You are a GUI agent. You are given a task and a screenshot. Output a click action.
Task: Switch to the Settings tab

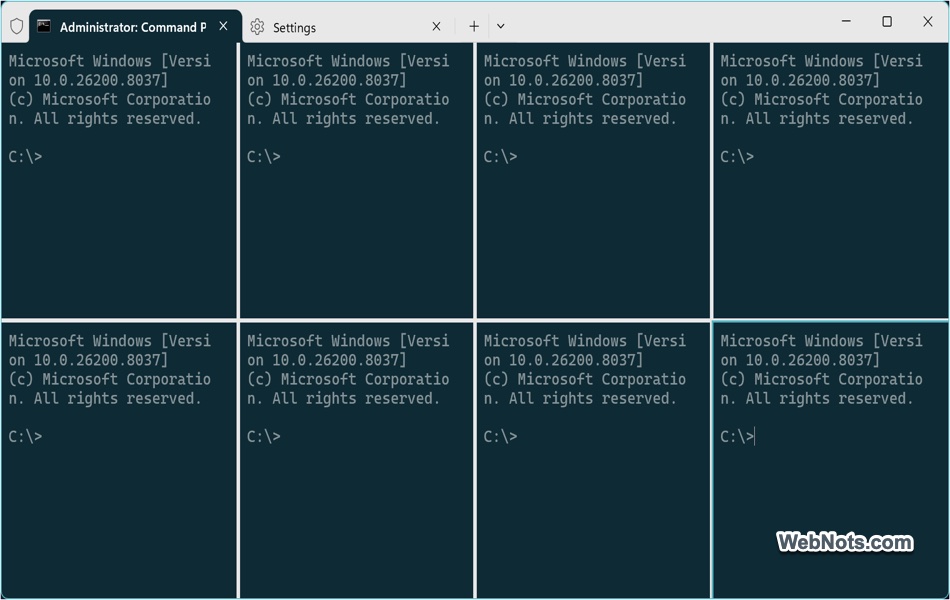point(348,27)
